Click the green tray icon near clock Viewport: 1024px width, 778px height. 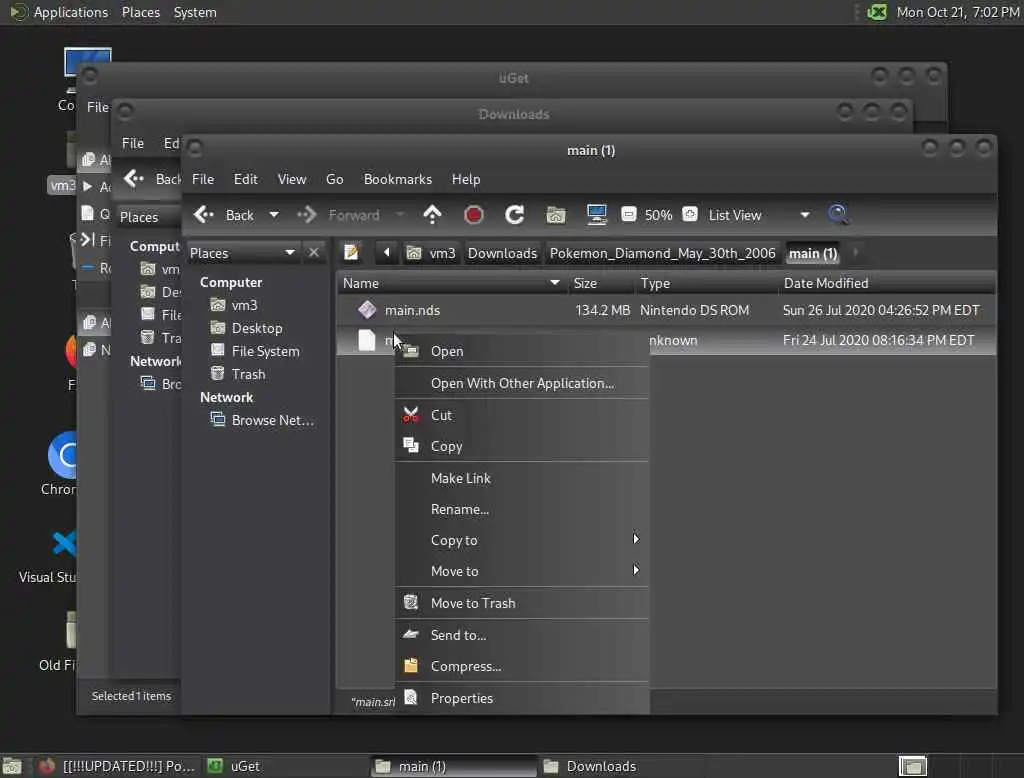(x=877, y=12)
